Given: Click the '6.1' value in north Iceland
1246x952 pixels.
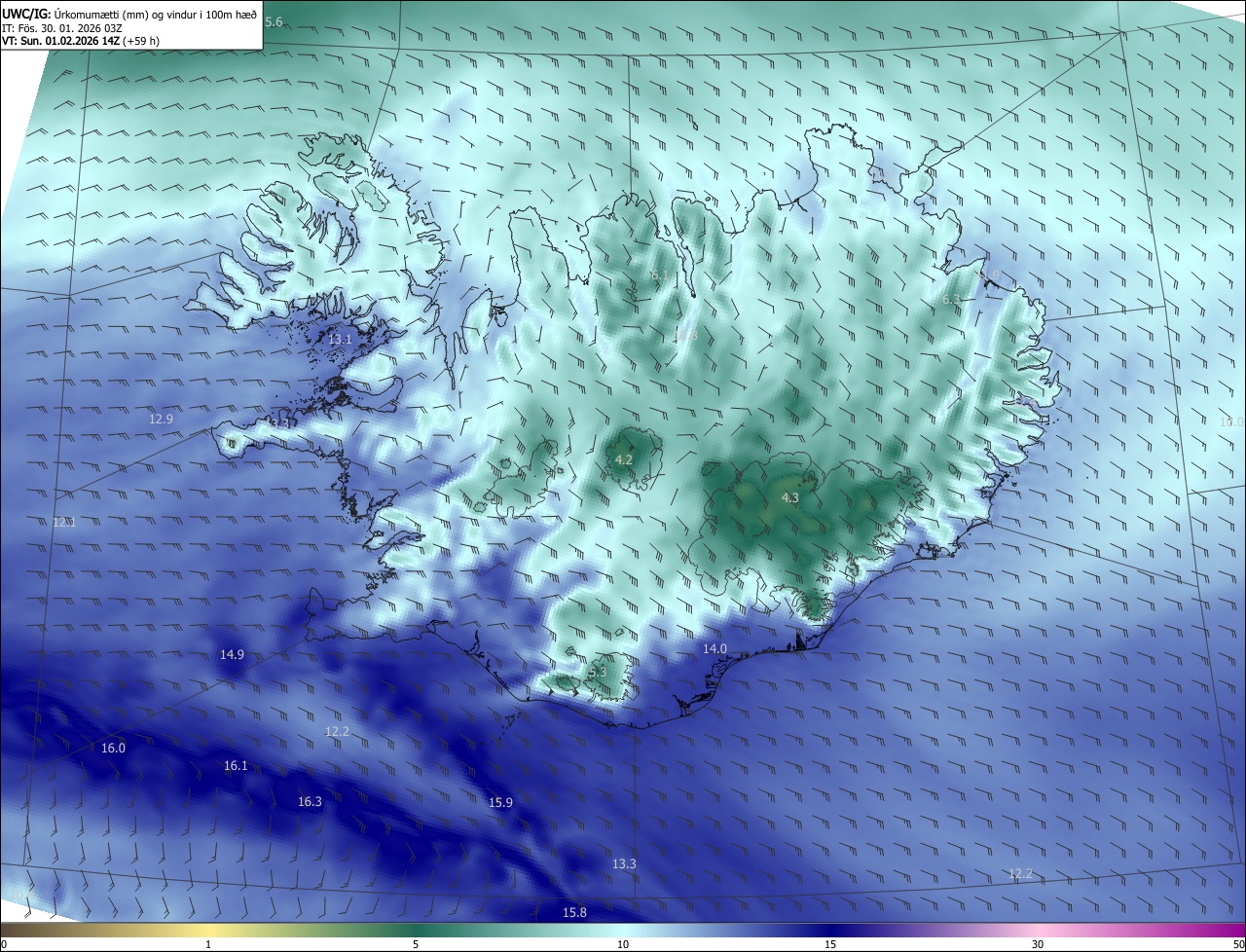Looking at the screenshot, I should [x=659, y=275].
